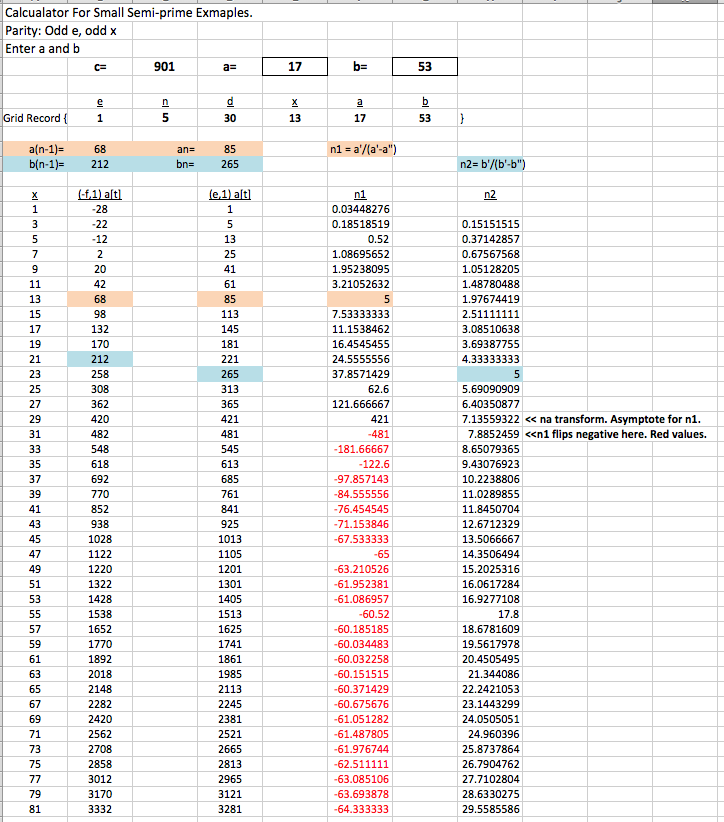
Task: Click the formula label n1 = a'/(a'-a")
Action: [363, 149]
